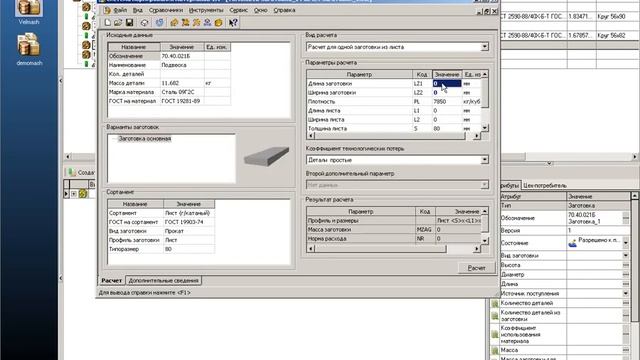Image resolution: width=640 pixels, height=360 pixels.
Task: Open the Справка menu
Action: (x=284, y=10)
